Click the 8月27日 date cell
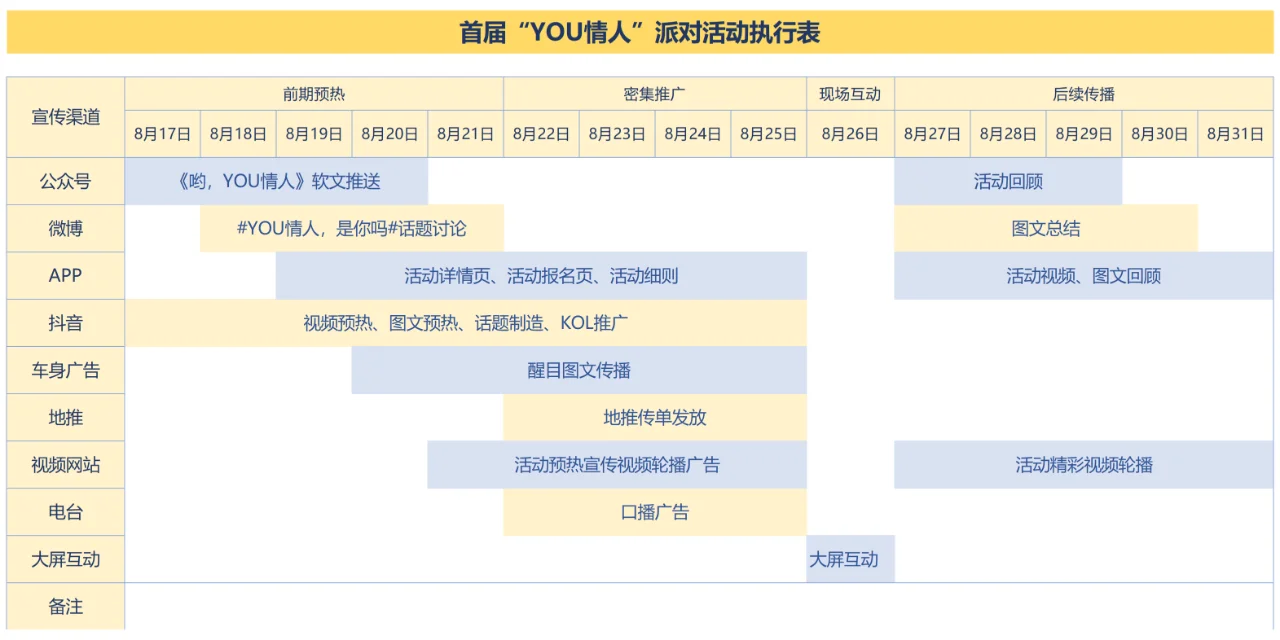Screen dimensions: 1280x640 (932, 134)
